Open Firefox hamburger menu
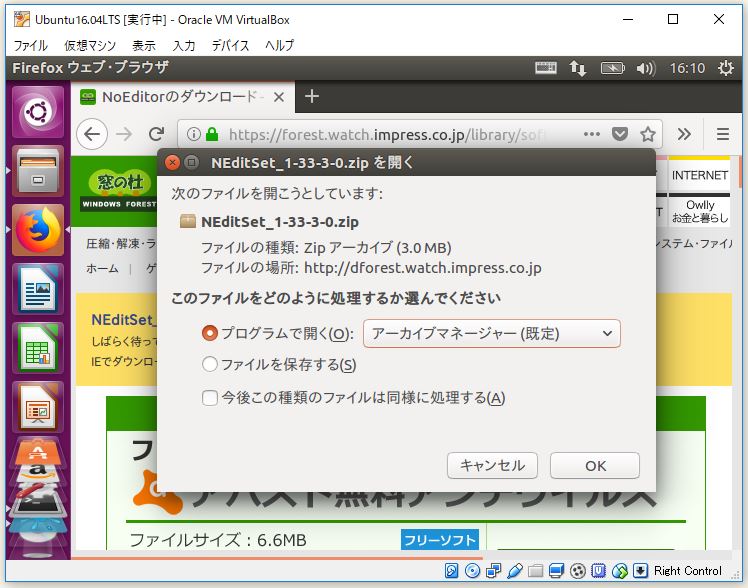 click(x=723, y=134)
